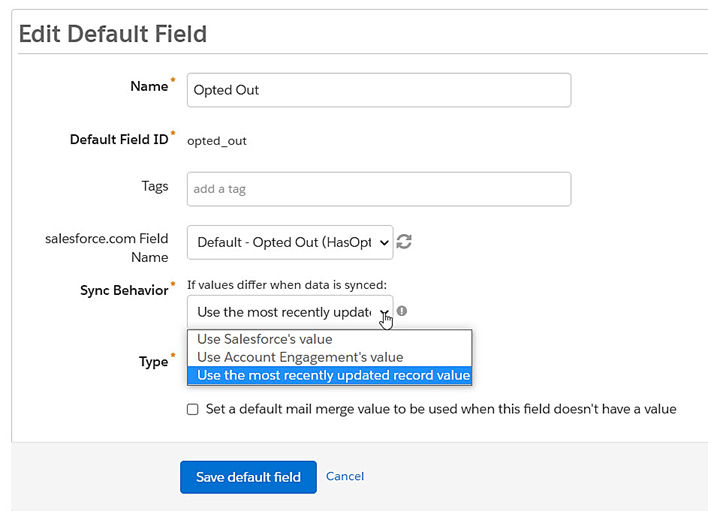Image resolution: width=708 pixels, height=511 pixels.
Task: Click the Default Field ID label
Action: tap(119, 140)
